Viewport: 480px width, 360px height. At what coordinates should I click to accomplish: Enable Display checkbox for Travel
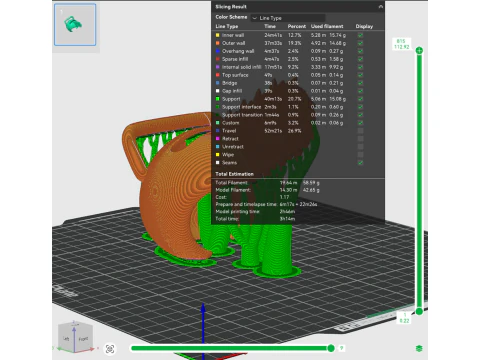360,131
